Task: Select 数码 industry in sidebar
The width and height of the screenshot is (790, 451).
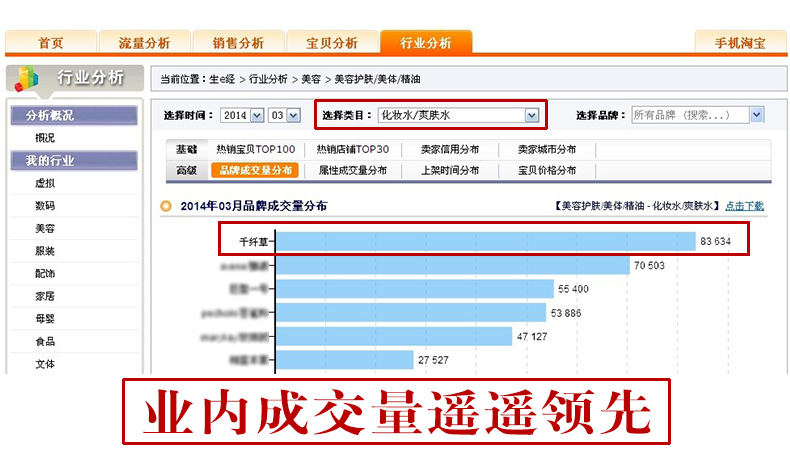Action: click(45, 206)
